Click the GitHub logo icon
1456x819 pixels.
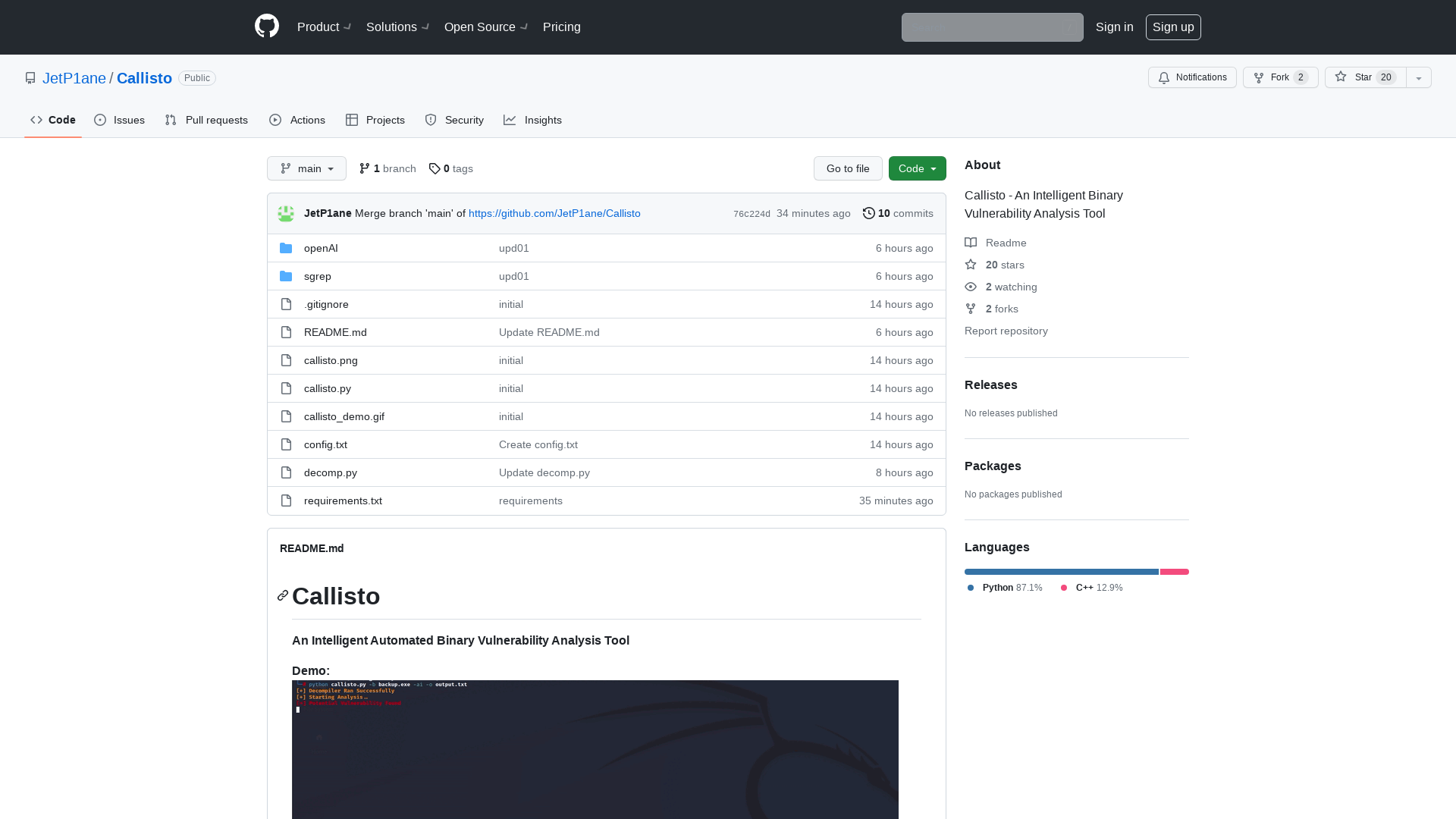267,27
